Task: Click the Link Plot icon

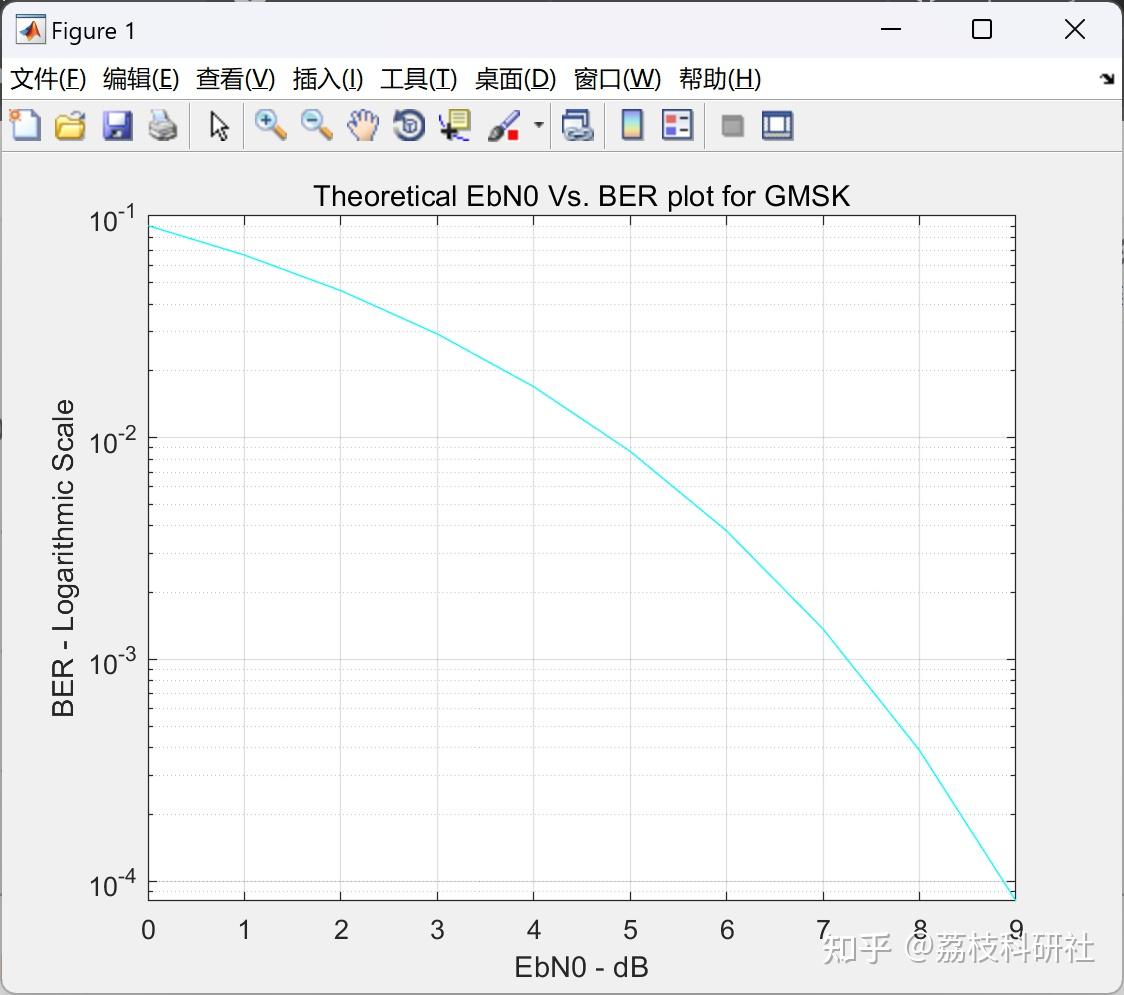Action: pyautogui.click(x=578, y=125)
